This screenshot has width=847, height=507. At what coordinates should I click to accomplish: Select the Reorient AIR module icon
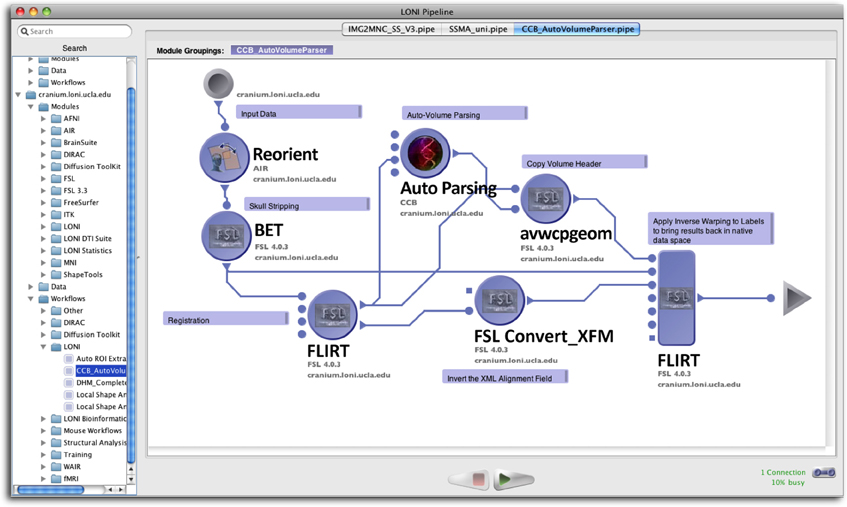(x=224, y=158)
